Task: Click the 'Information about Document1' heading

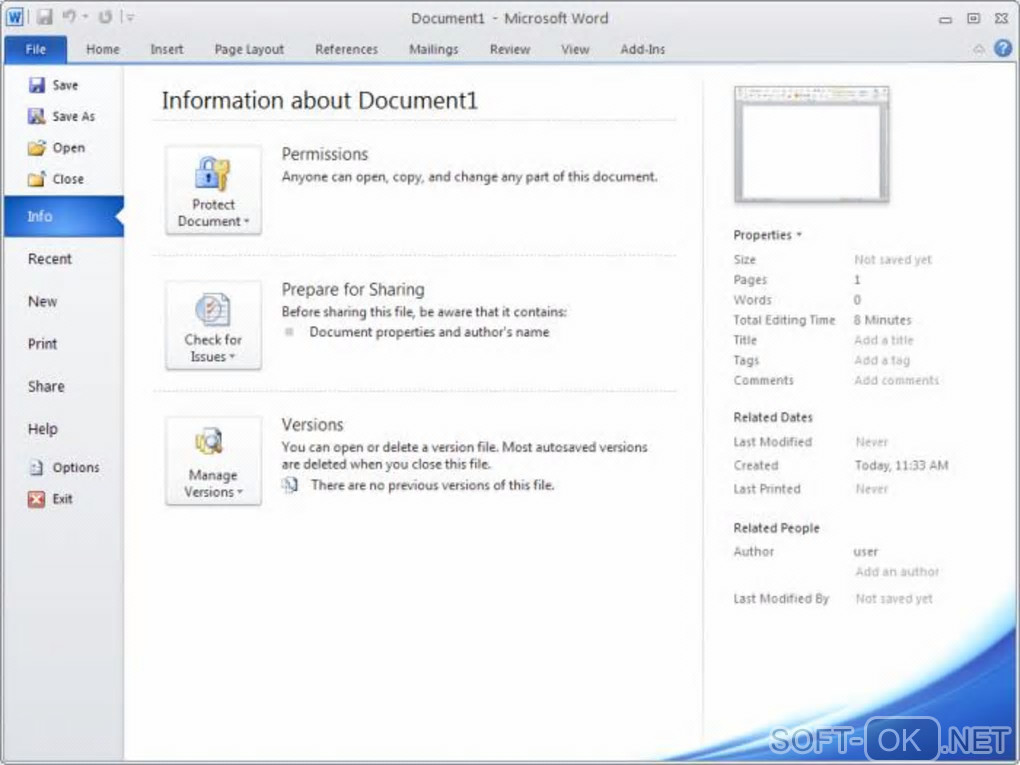Action: [319, 100]
